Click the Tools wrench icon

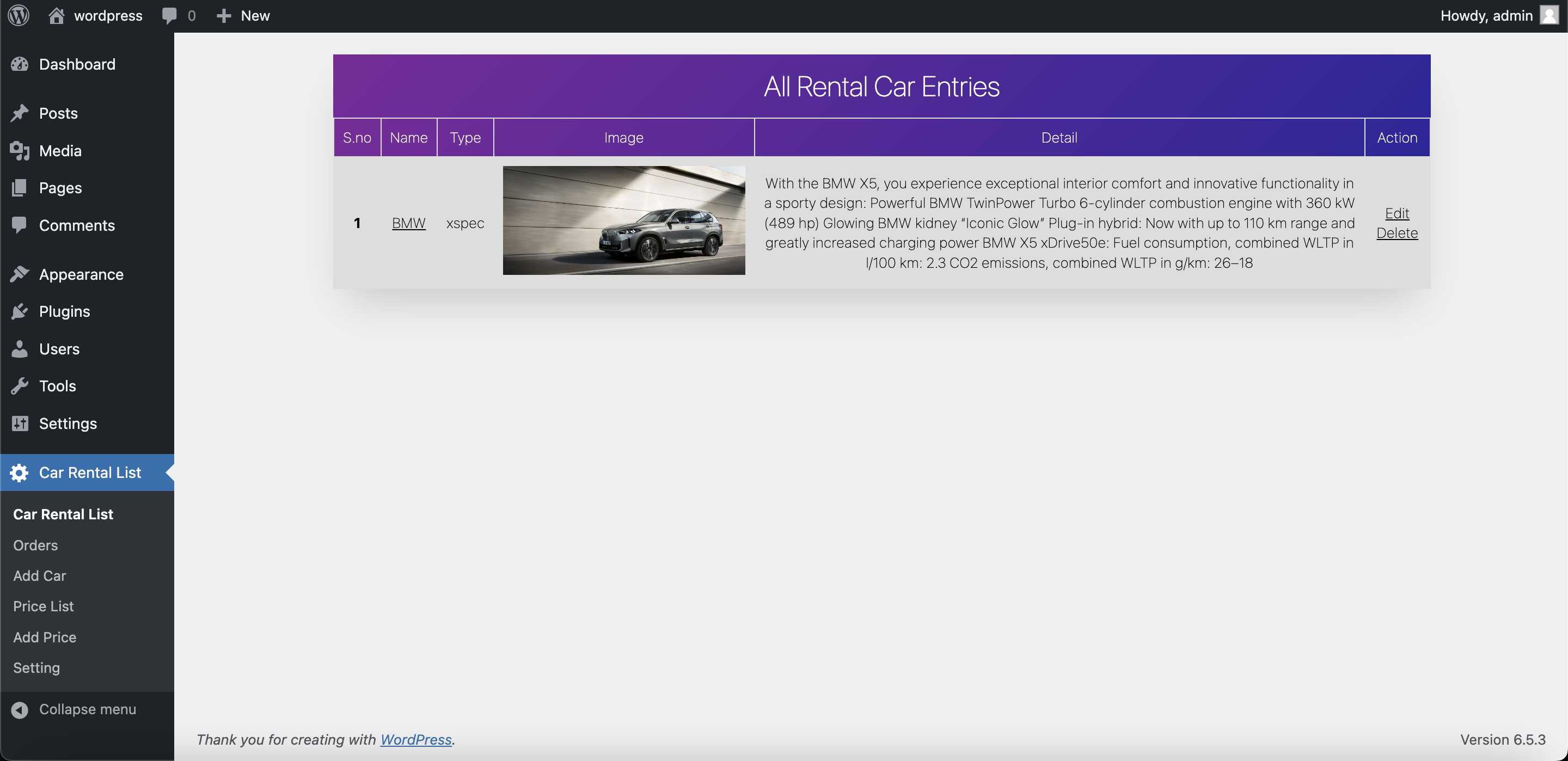(20, 386)
